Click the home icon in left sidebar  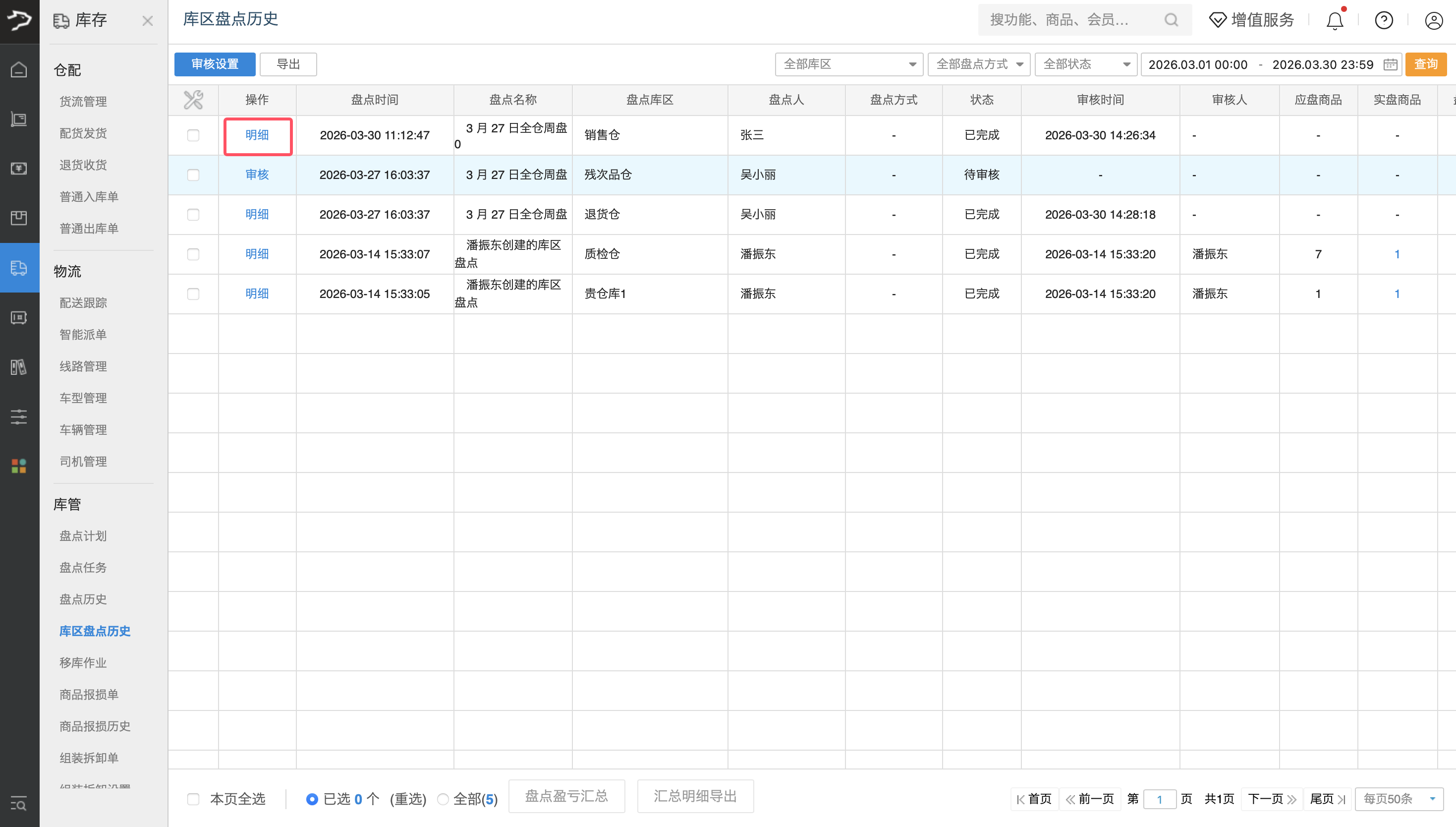pos(19,70)
